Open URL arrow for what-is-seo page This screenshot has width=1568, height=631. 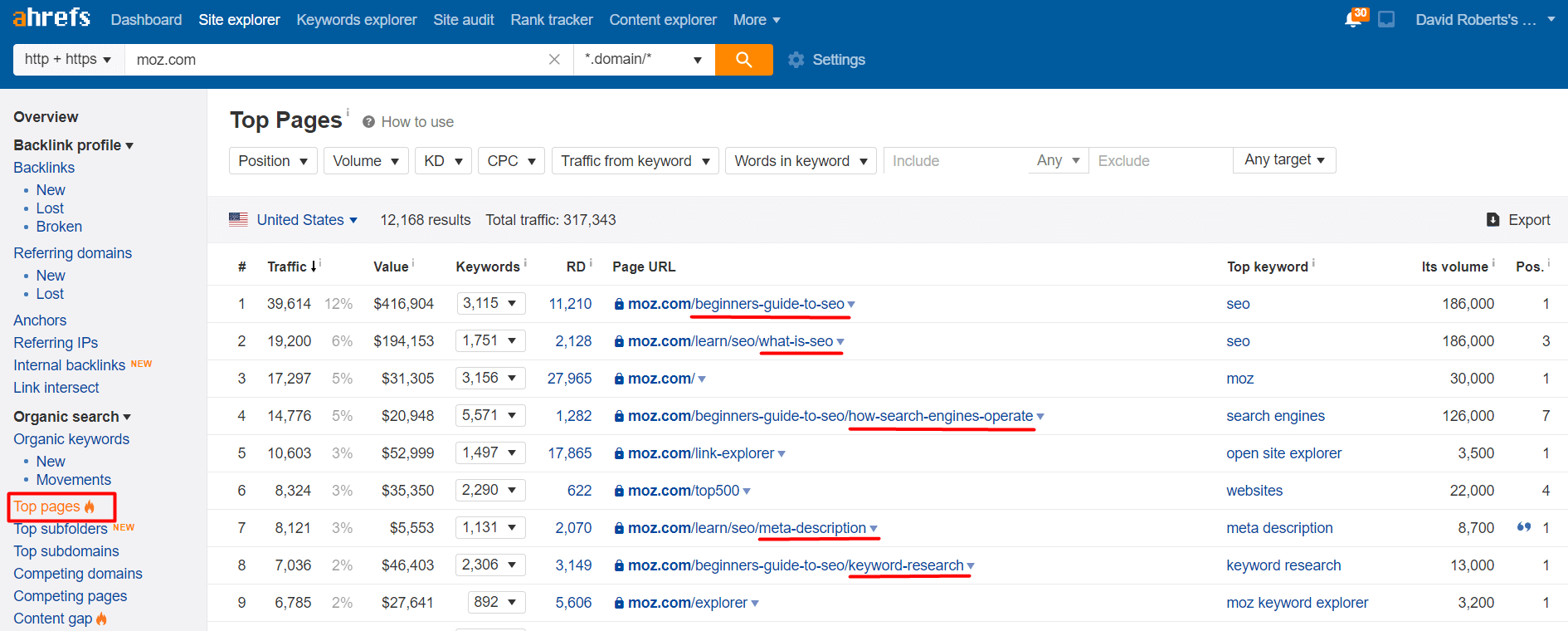(x=840, y=342)
